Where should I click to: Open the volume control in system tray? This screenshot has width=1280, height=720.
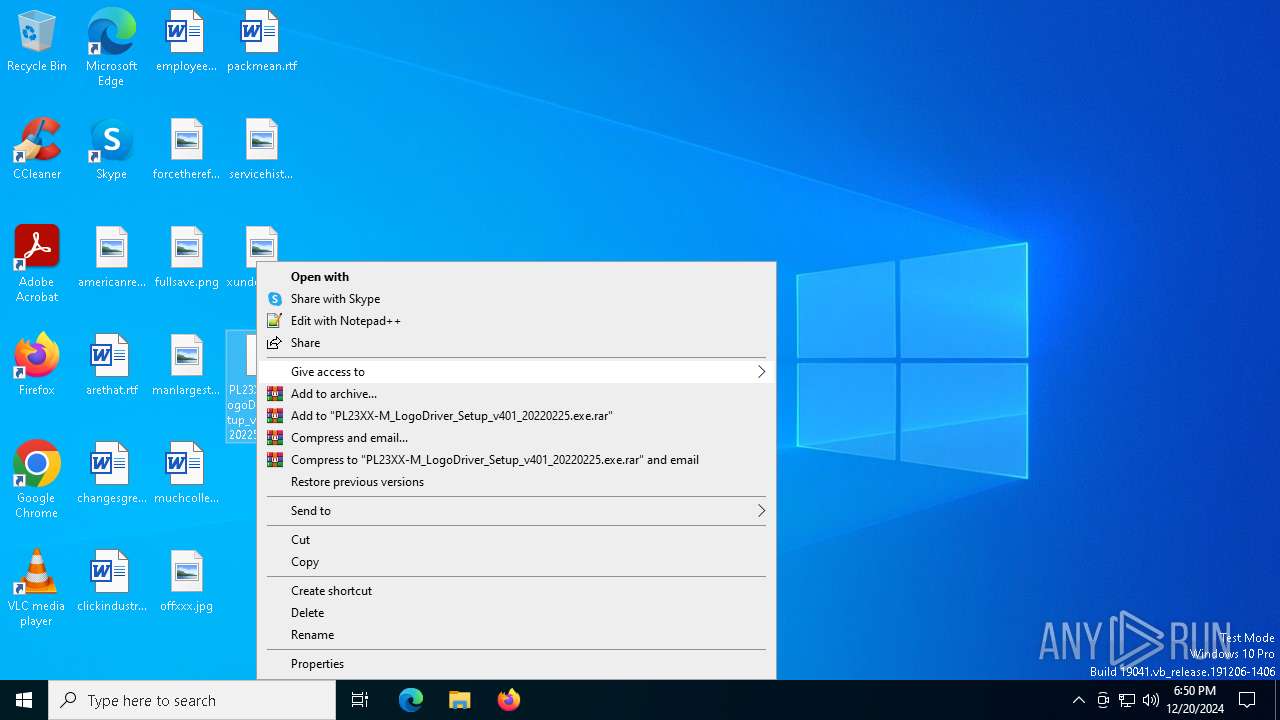[x=1151, y=700]
